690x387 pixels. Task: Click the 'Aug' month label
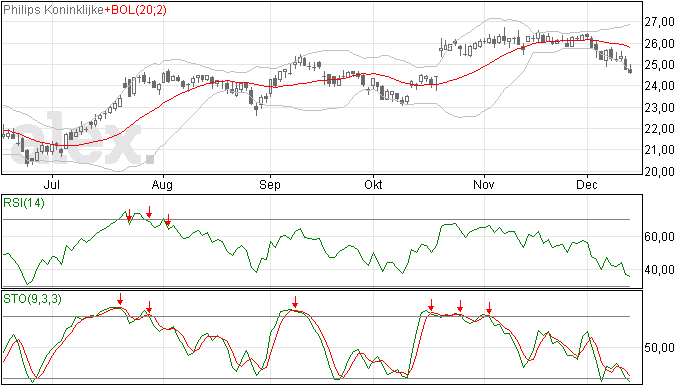[x=162, y=185]
